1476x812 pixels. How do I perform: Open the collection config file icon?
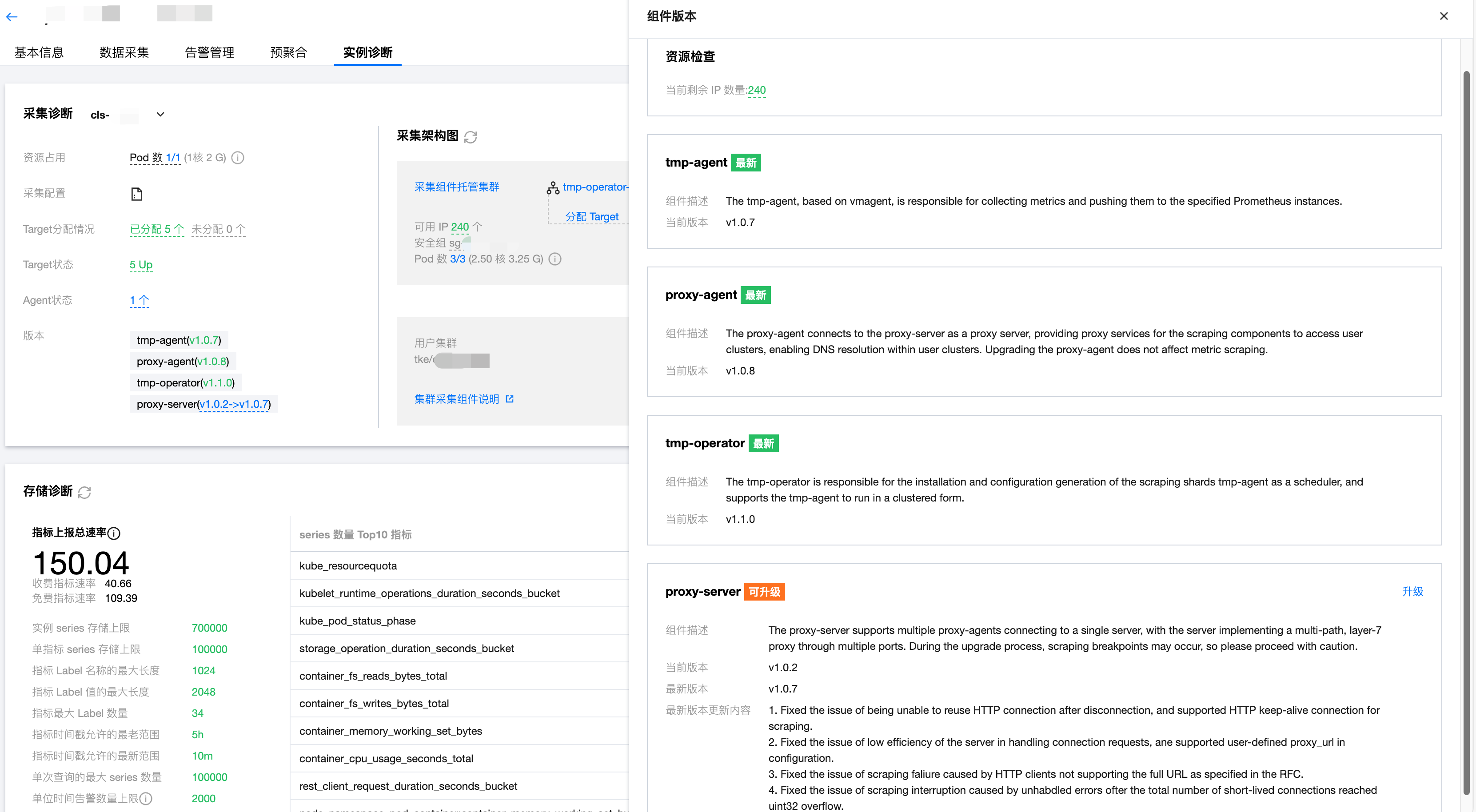click(x=136, y=194)
